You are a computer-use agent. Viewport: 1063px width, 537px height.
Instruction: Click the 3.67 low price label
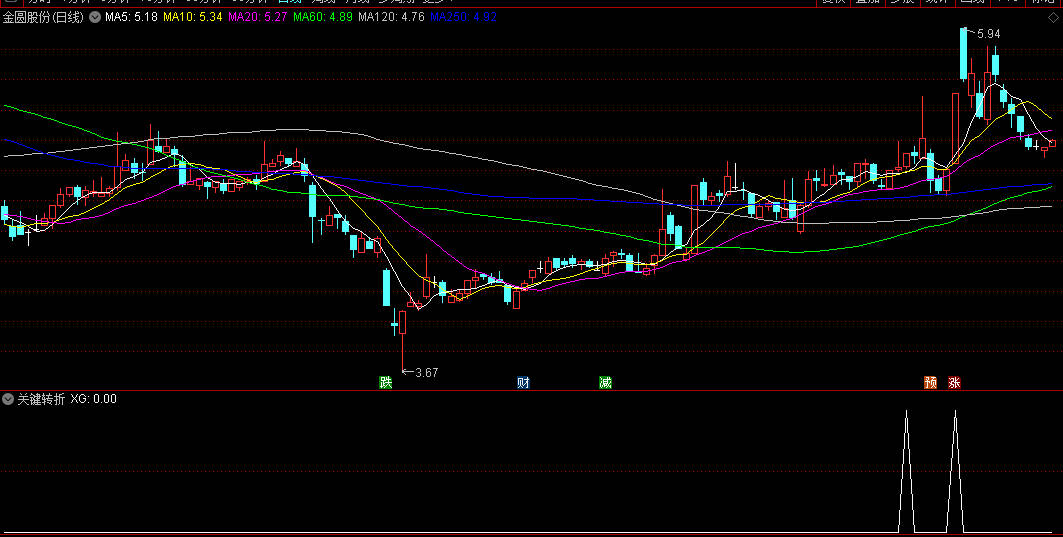click(x=426, y=372)
